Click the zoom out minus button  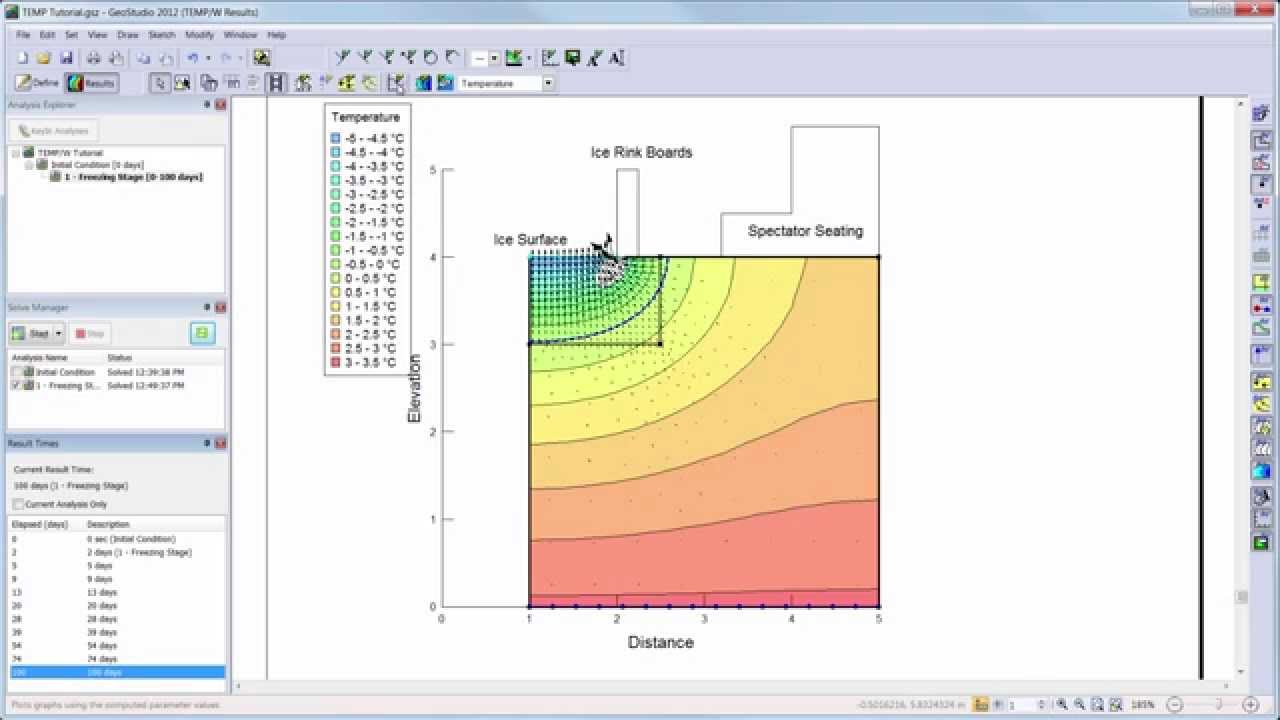point(1176,705)
